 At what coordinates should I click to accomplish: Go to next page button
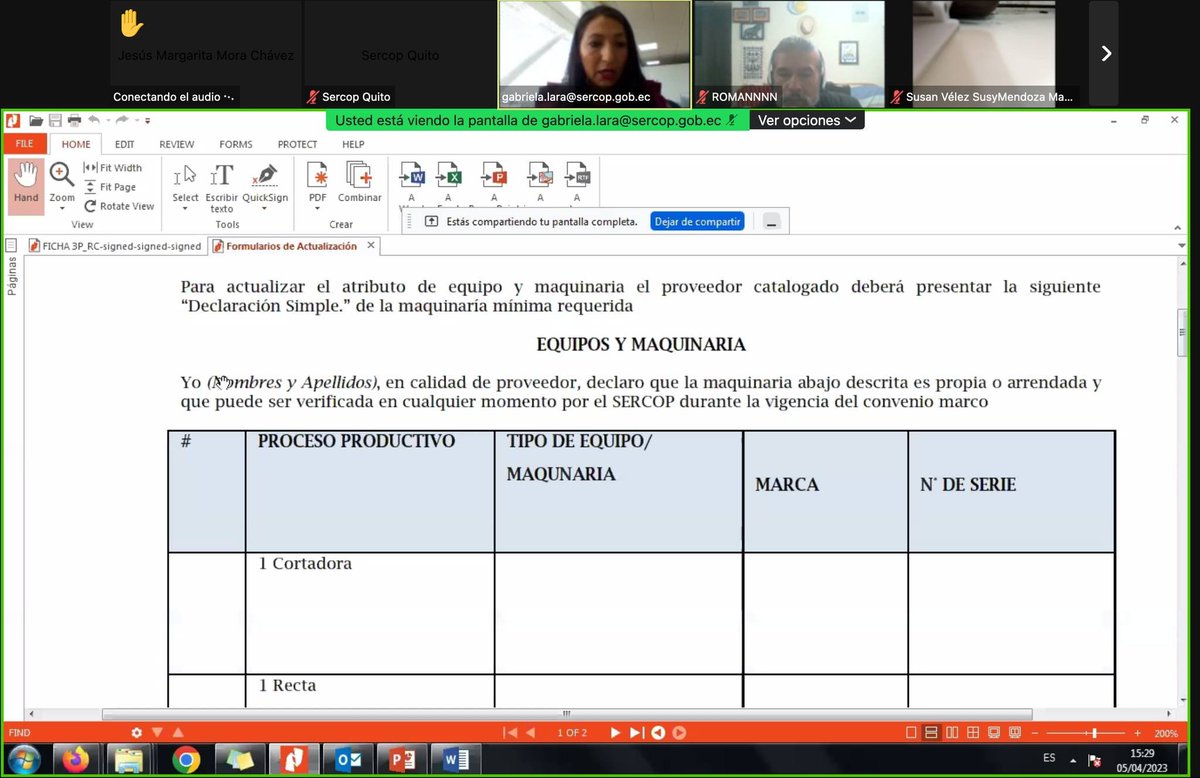tap(616, 733)
